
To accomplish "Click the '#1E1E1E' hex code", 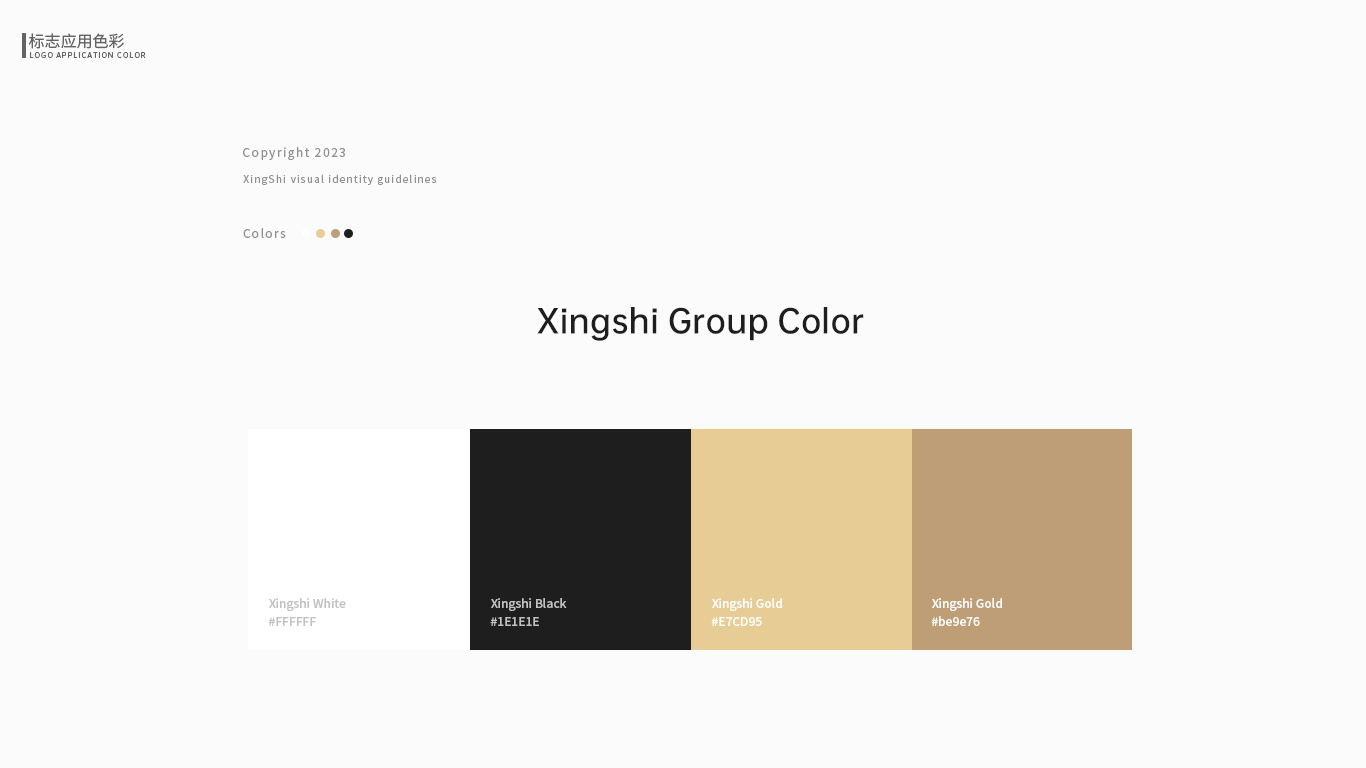I will (515, 622).
